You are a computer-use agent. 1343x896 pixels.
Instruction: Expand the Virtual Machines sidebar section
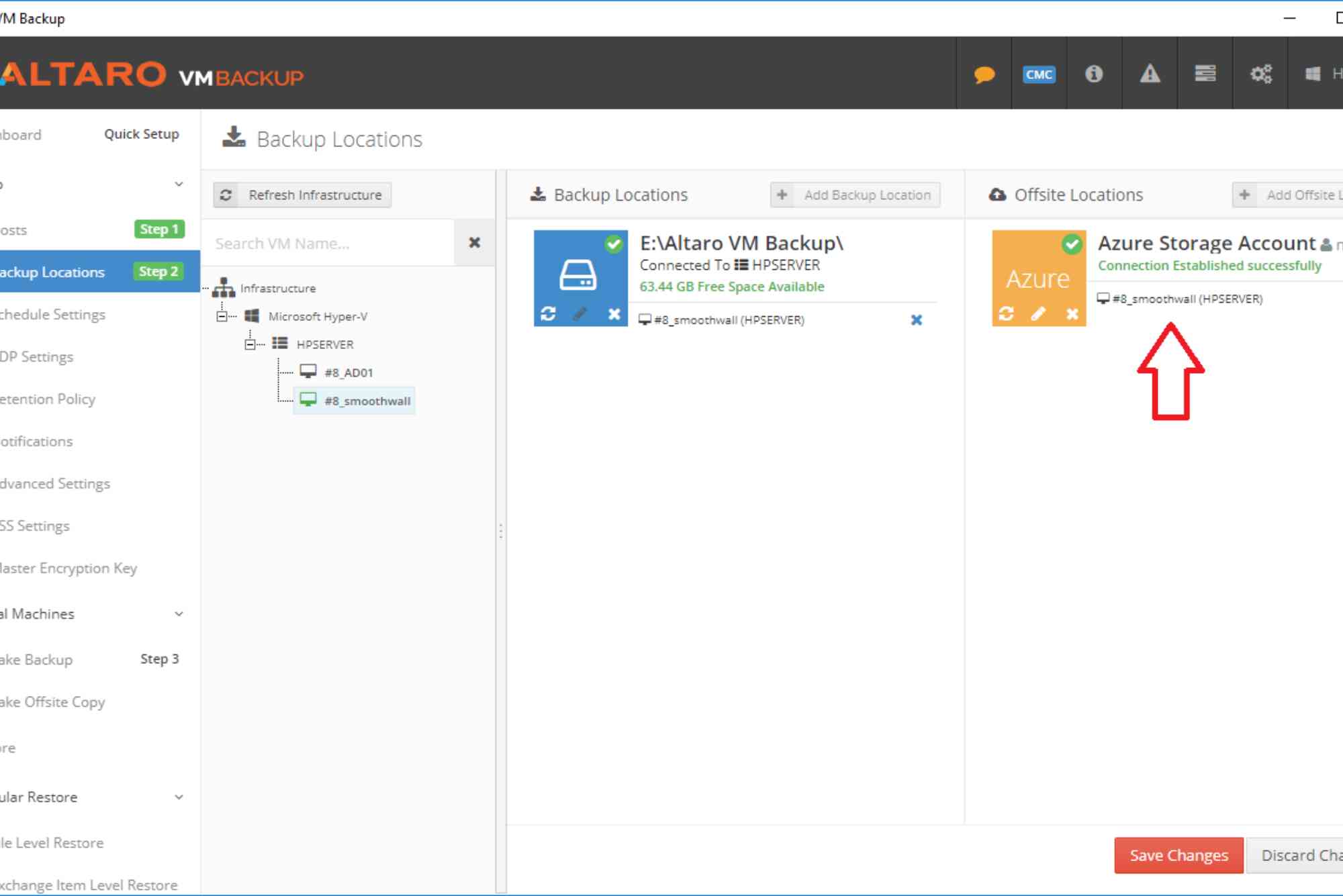tap(179, 613)
